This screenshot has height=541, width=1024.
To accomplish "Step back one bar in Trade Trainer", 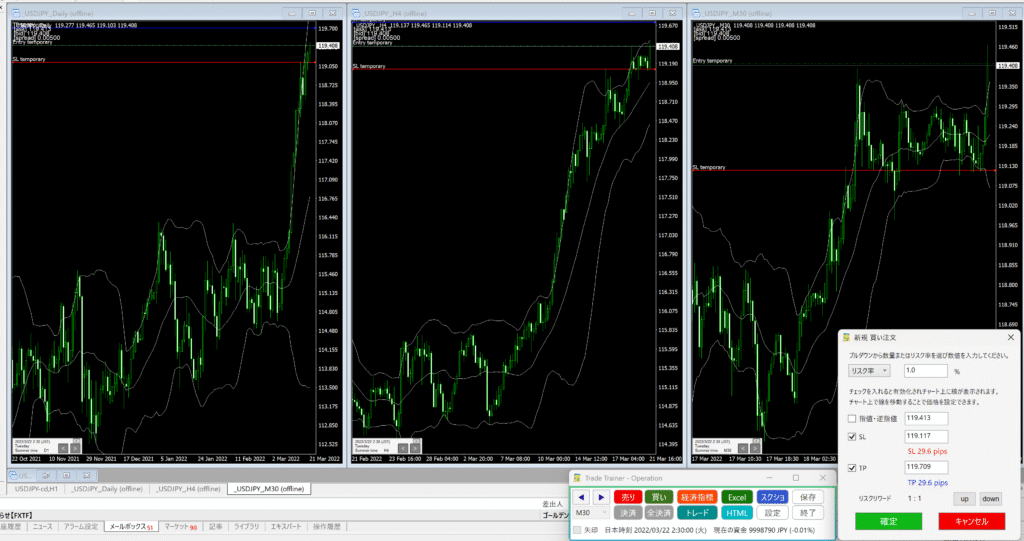I will click(x=581, y=497).
